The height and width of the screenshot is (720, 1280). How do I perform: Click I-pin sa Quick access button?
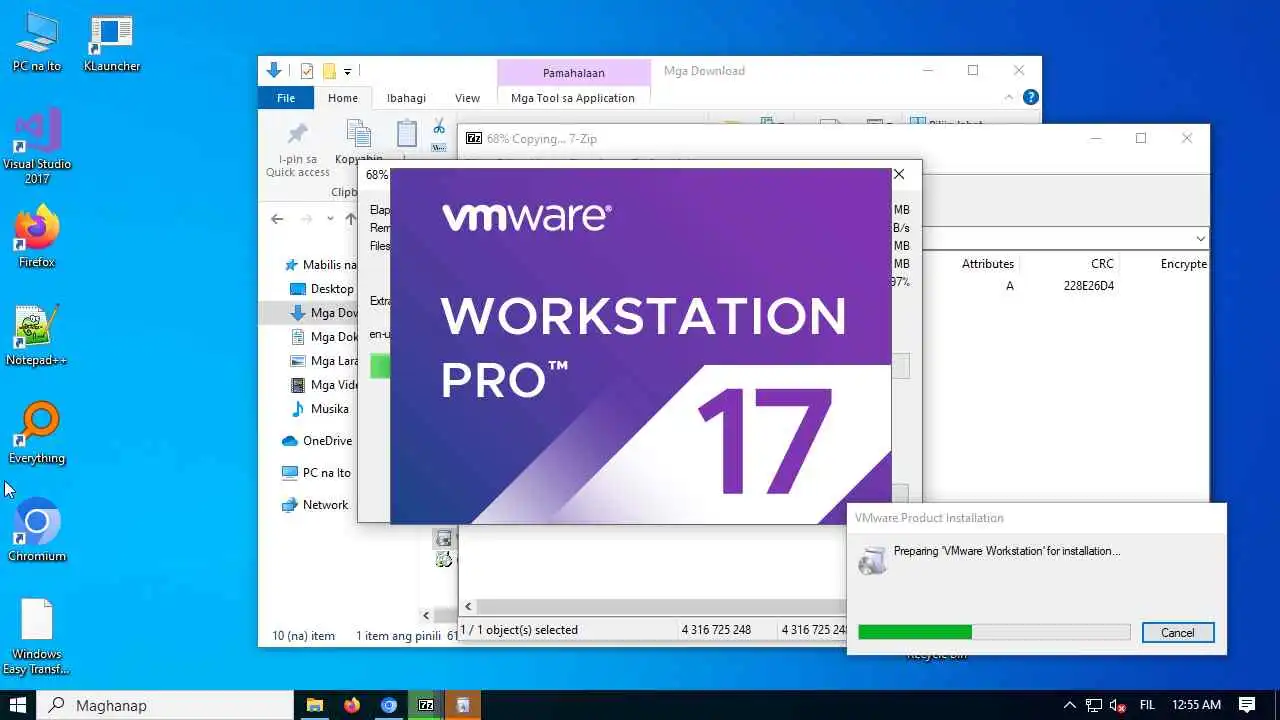point(297,150)
